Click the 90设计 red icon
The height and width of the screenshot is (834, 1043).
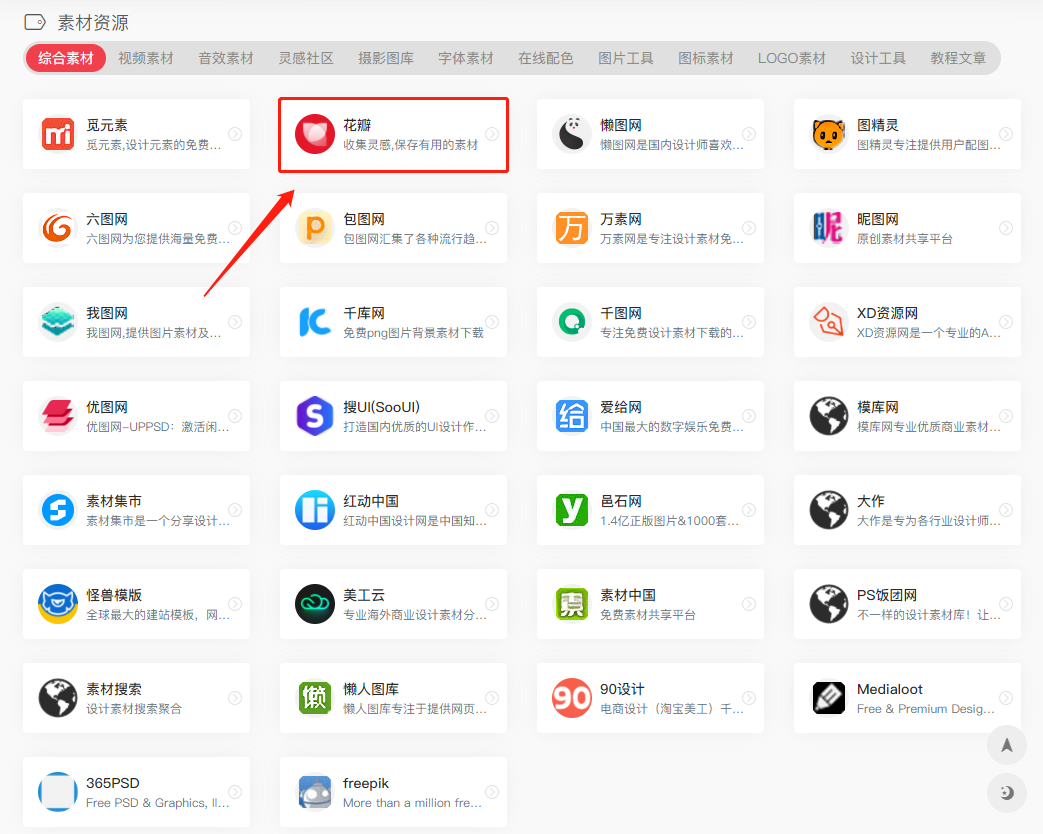[x=572, y=698]
